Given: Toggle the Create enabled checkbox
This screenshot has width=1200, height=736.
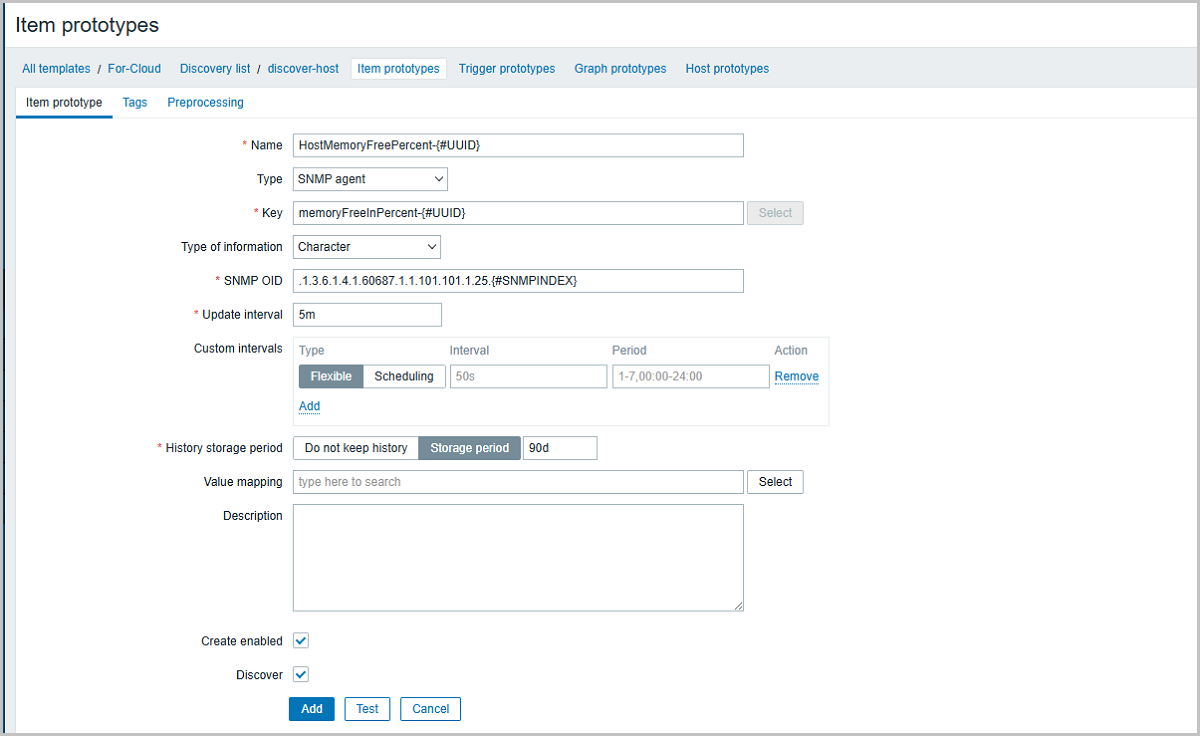Looking at the screenshot, I should 301,641.
